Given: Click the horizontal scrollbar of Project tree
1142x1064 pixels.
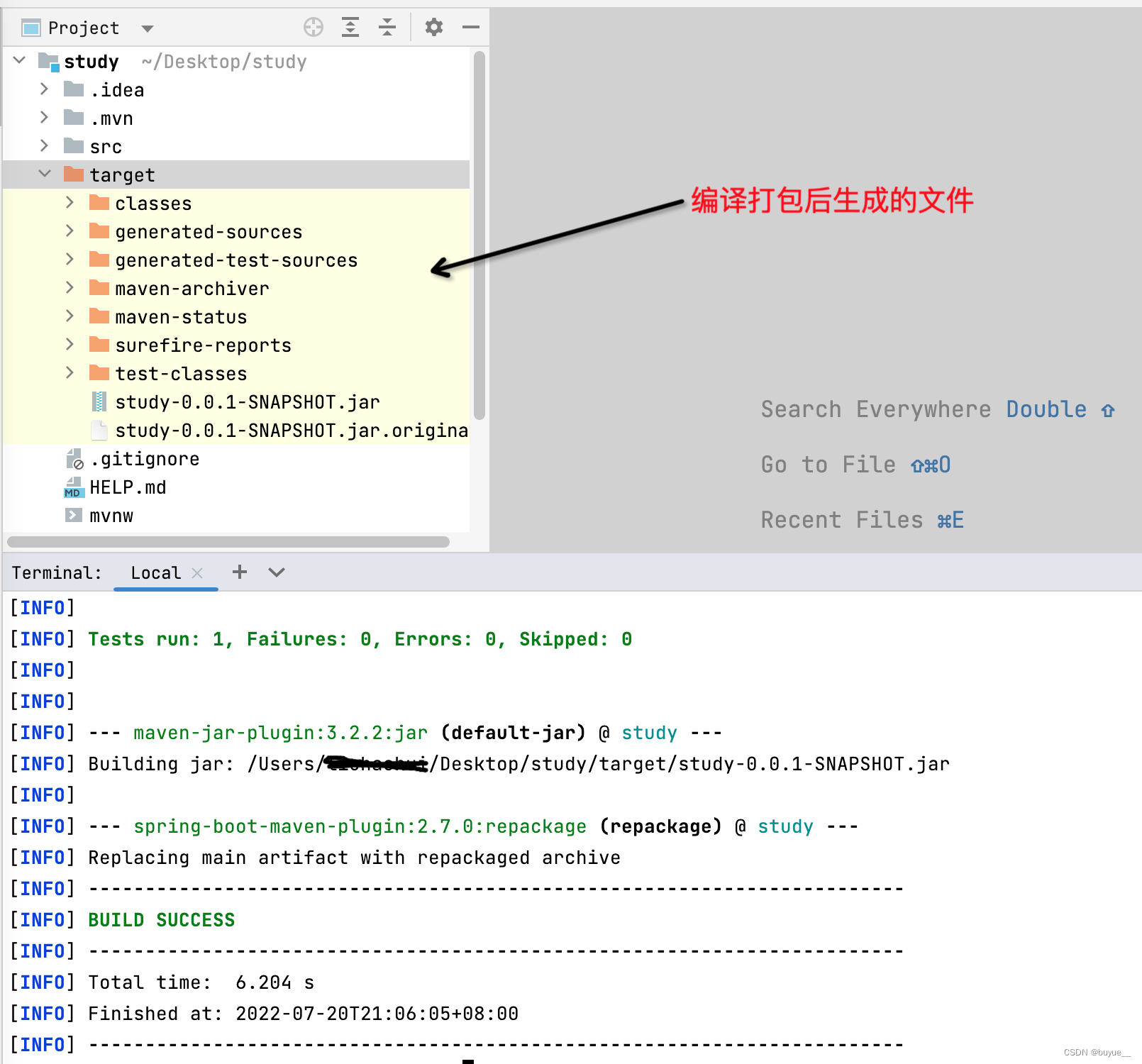Looking at the screenshot, I should tap(228, 542).
